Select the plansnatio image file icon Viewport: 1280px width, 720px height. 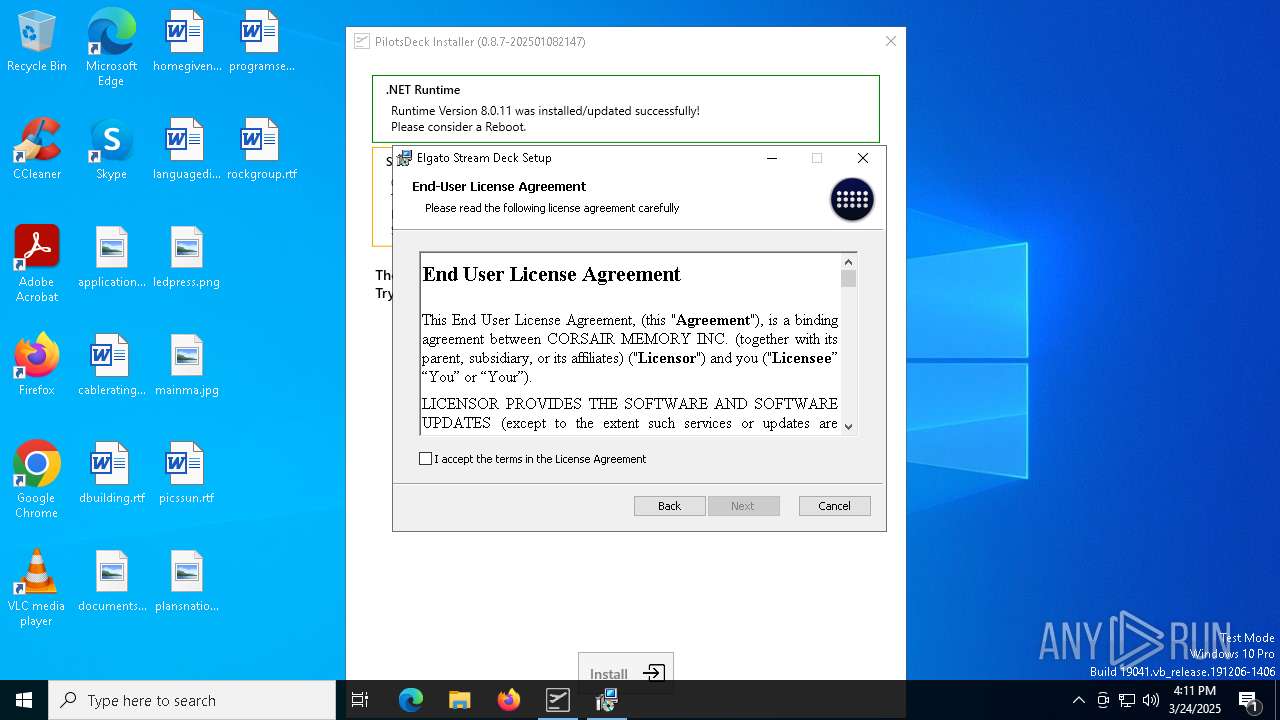pos(186,582)
